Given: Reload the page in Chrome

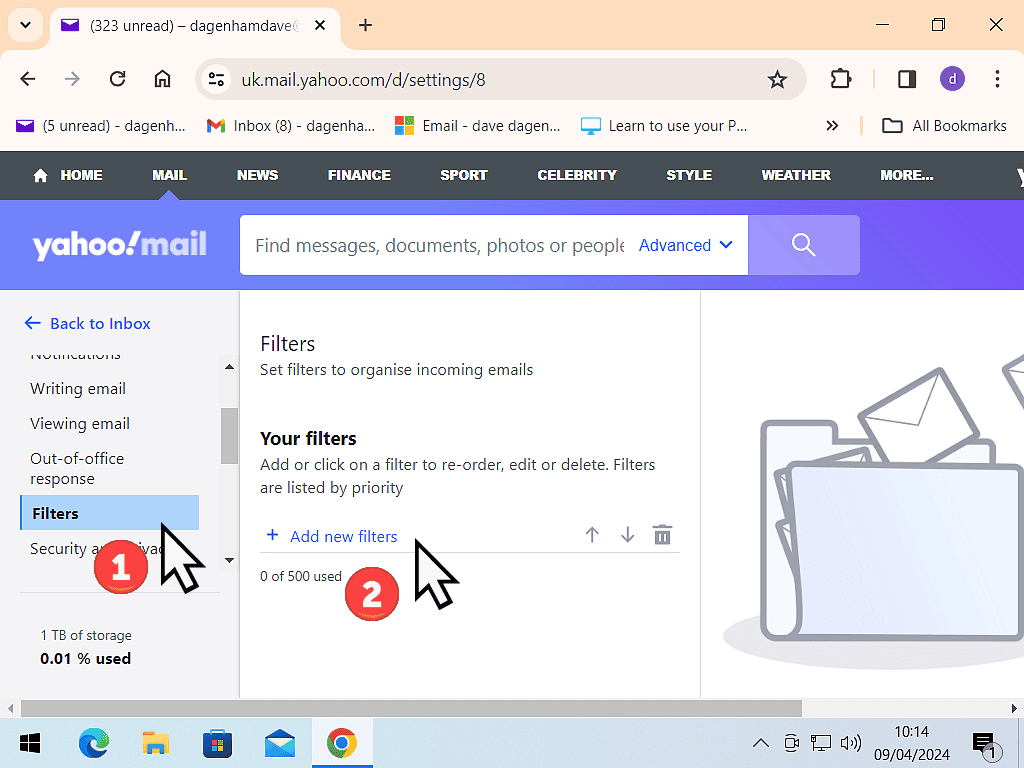Looking at the screenshot, I should pos(117,79).
